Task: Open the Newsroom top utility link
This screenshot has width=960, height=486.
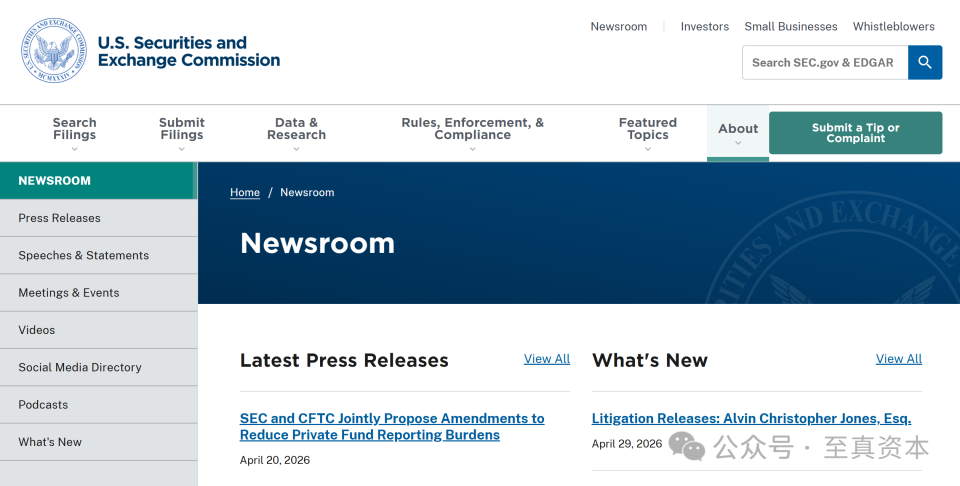Action: (x=618, y=26)
